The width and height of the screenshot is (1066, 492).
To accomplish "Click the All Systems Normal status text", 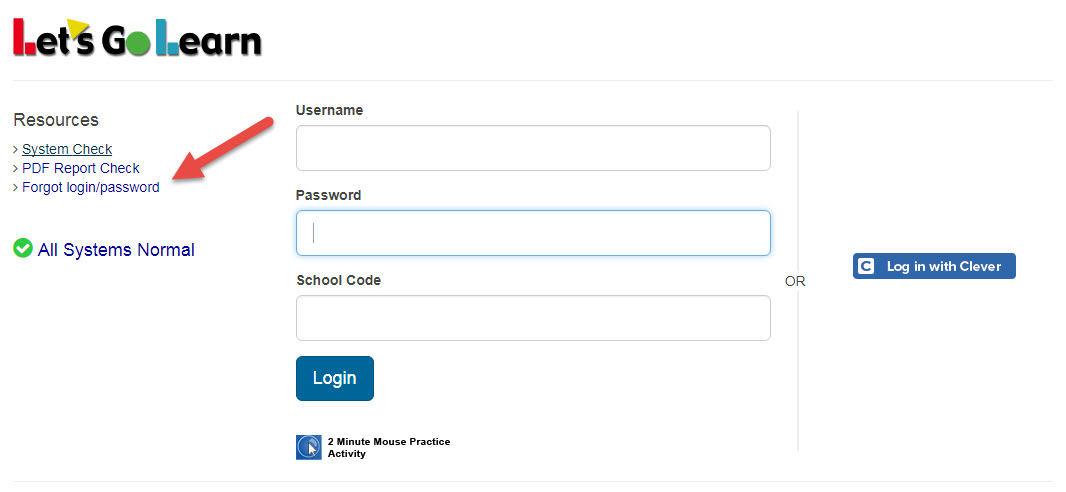I will (116, 250).
